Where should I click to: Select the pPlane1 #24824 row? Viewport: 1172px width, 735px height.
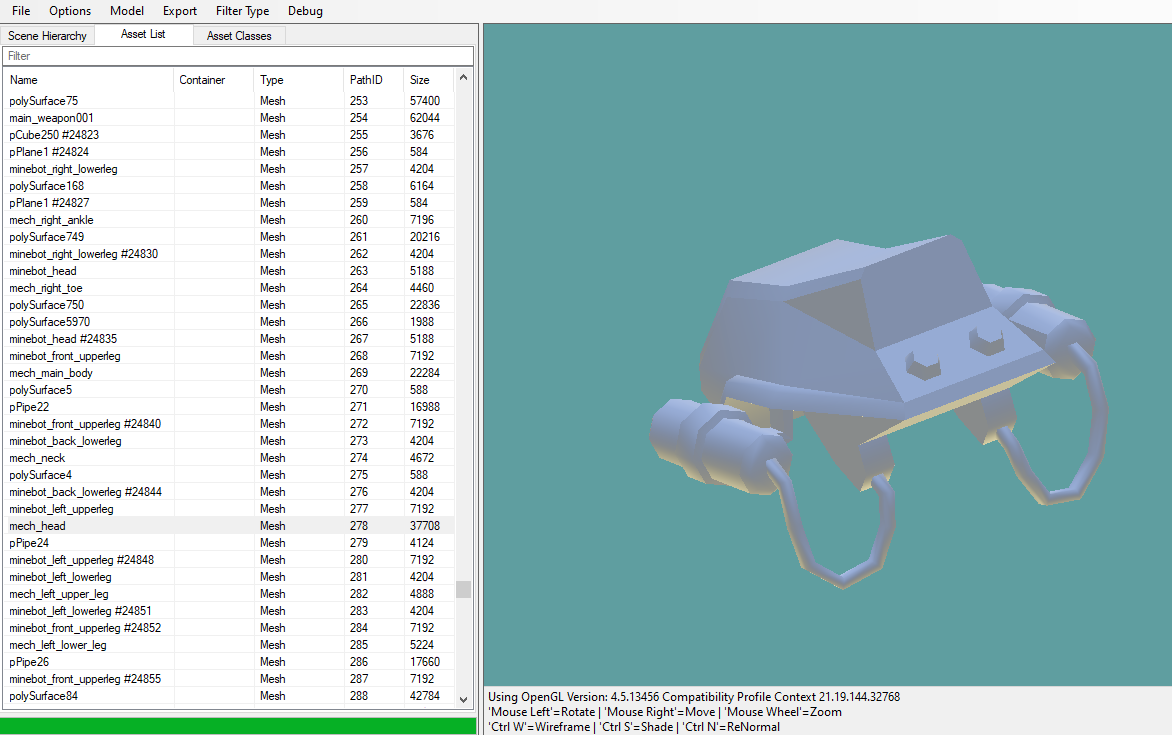(x=229, y=152)
